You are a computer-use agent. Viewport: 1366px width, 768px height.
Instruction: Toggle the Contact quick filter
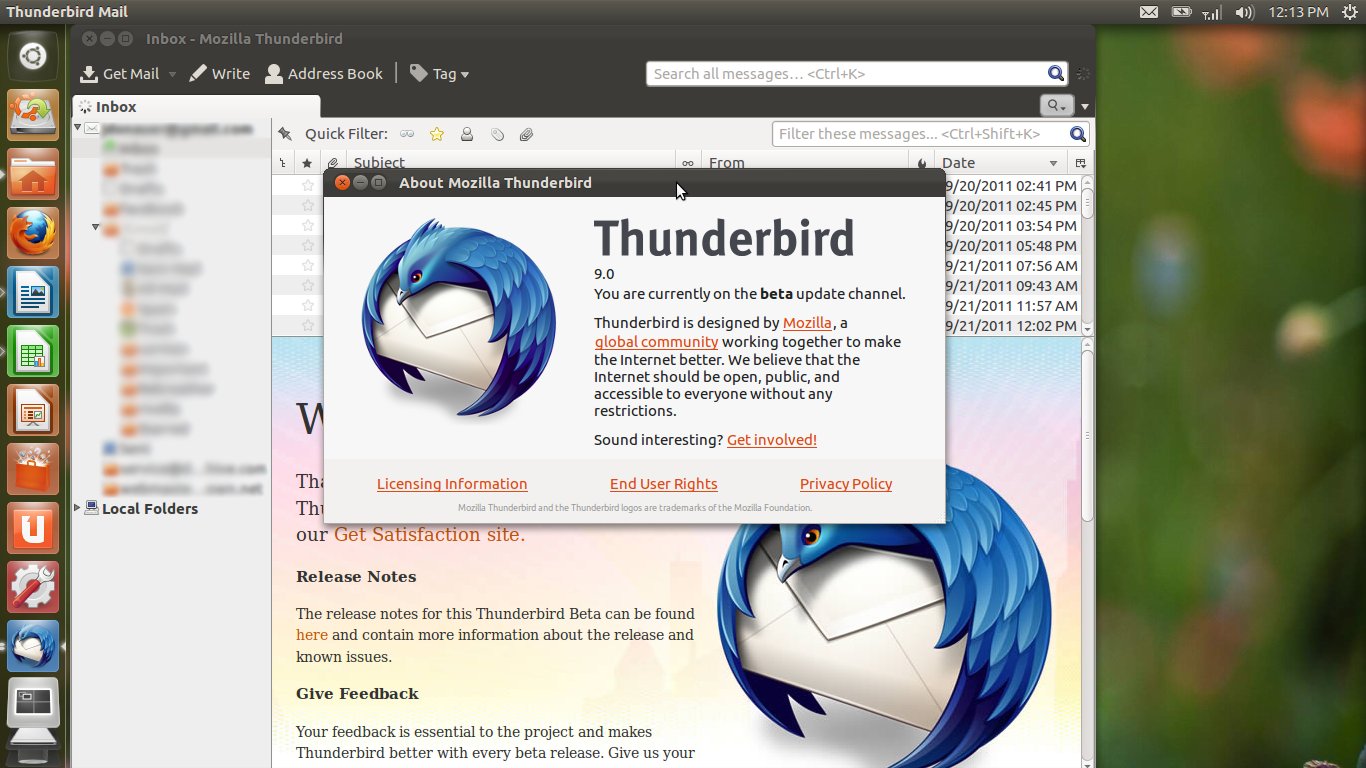pyautogui.click(x=467, y=134)
